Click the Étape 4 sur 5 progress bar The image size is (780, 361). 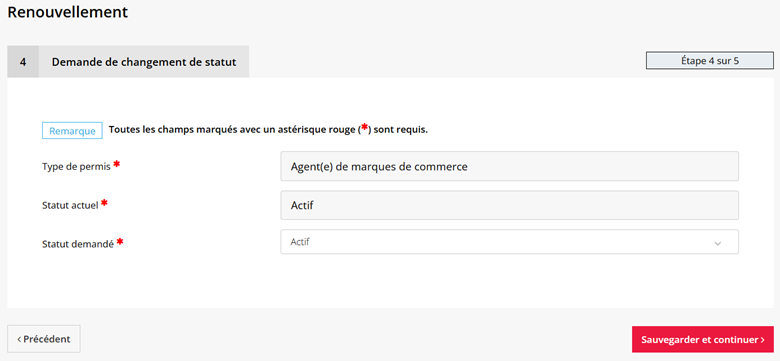(709, 61)
